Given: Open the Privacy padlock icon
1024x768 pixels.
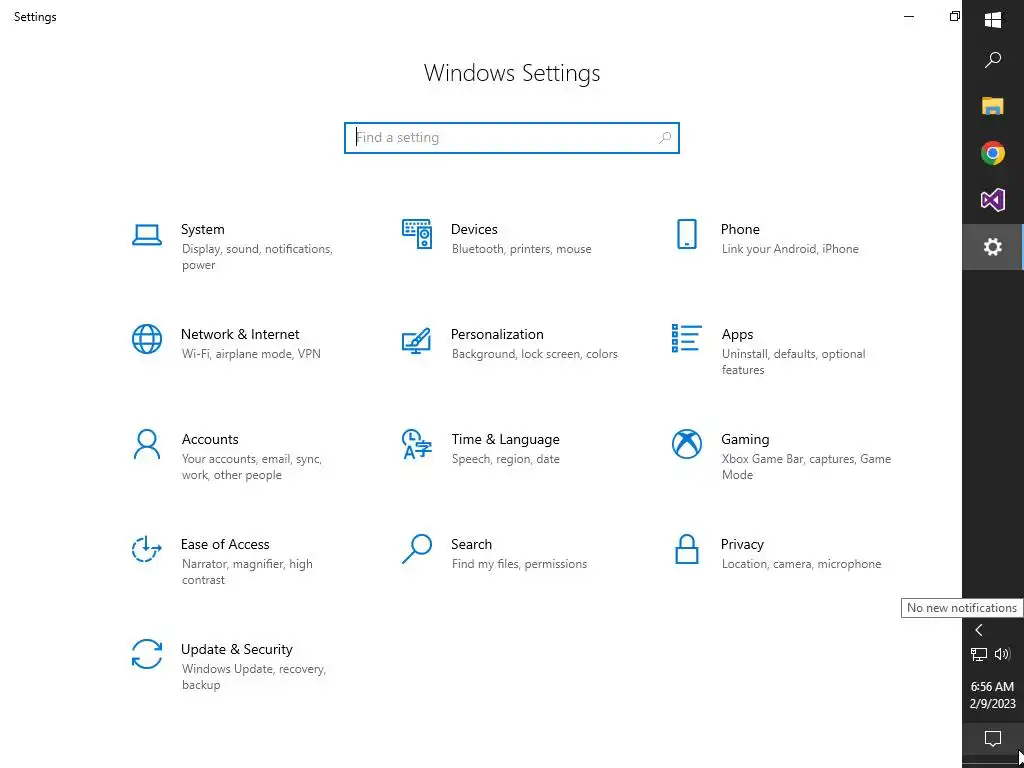Looking at the screenshot, I should click(x=686, y=549).
